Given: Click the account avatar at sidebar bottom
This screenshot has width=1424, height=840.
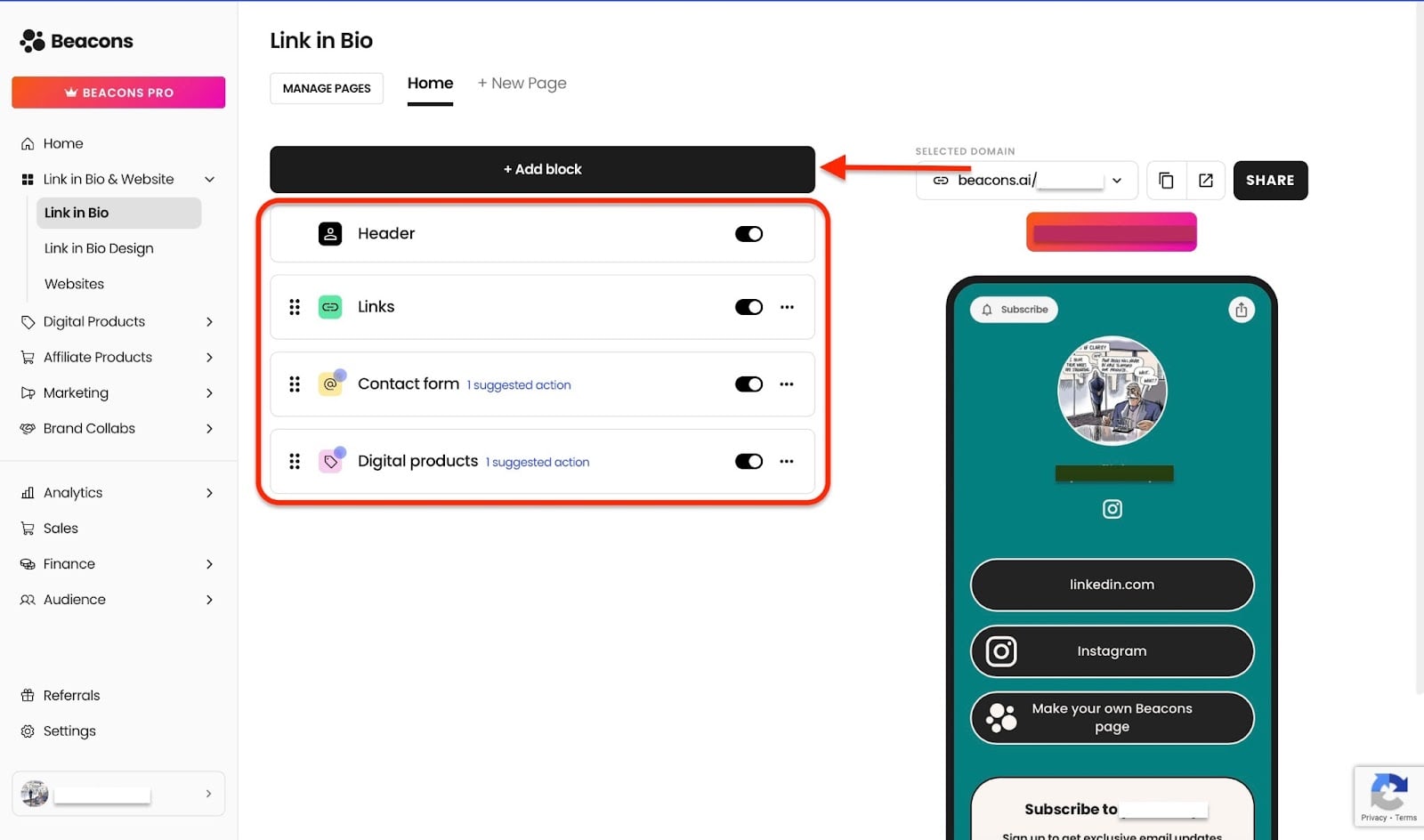Looking at the screenshot, I should (x=35, y=793).
